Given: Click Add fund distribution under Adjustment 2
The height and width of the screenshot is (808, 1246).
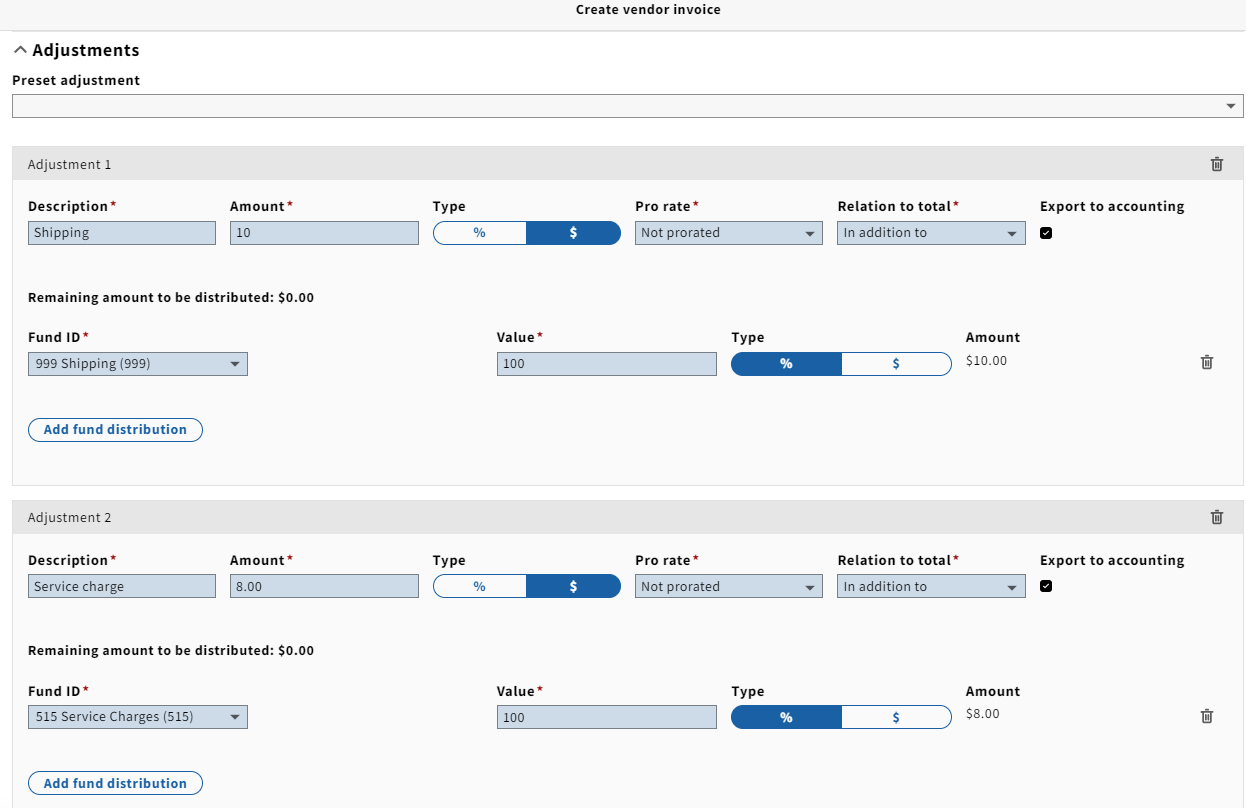Looking at the screenshot, I should coord(115,783).
